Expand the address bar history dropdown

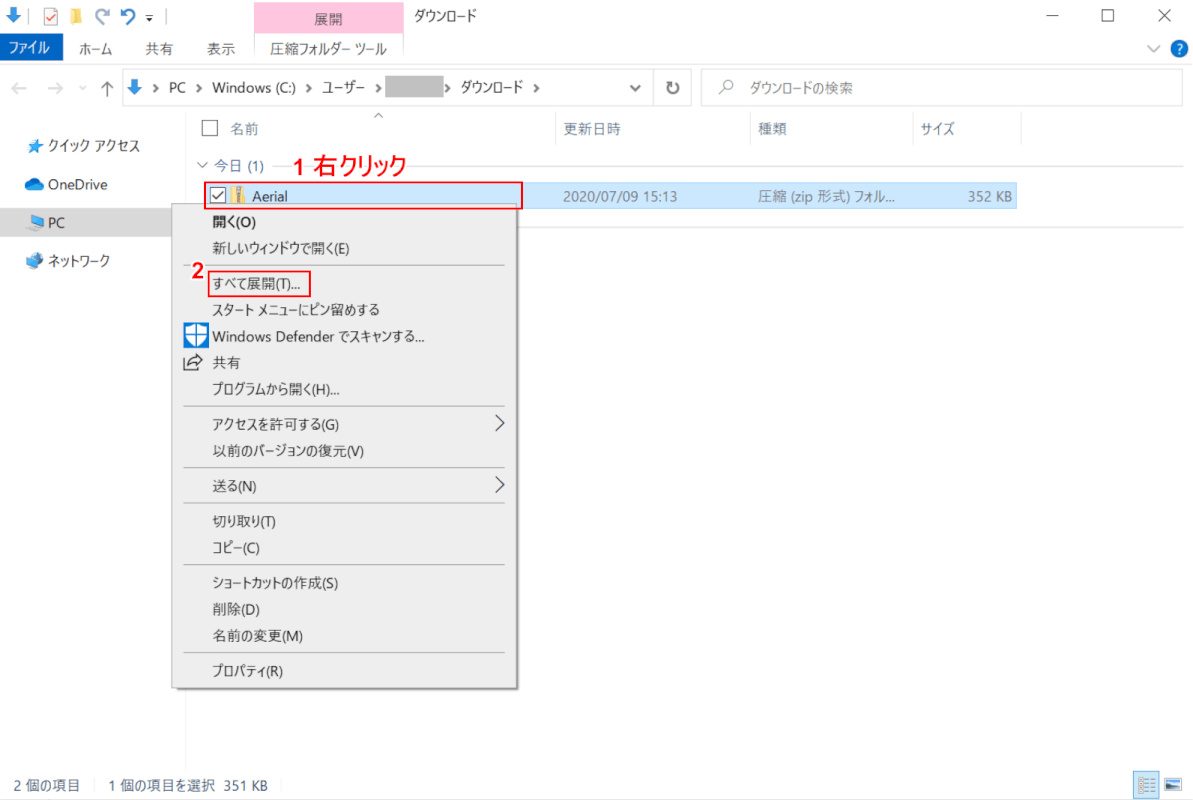point(635,88)
